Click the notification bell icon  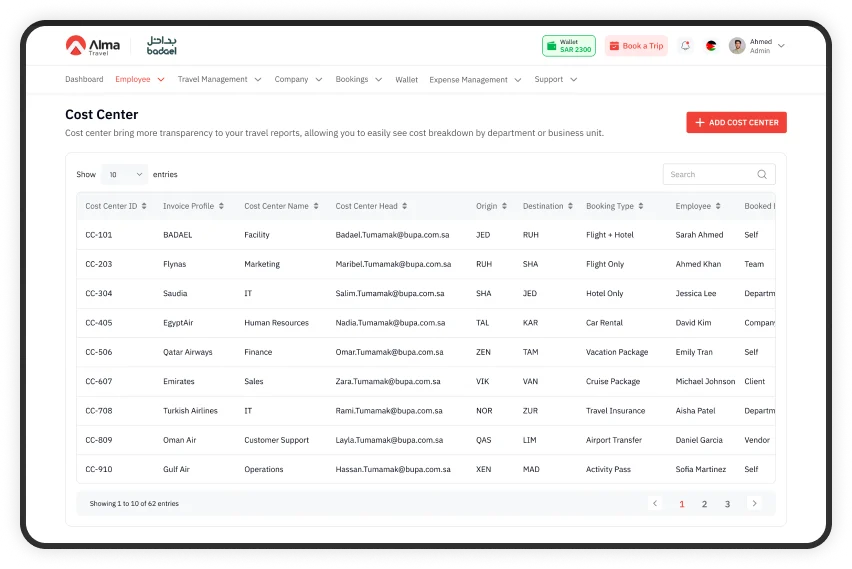685,46
